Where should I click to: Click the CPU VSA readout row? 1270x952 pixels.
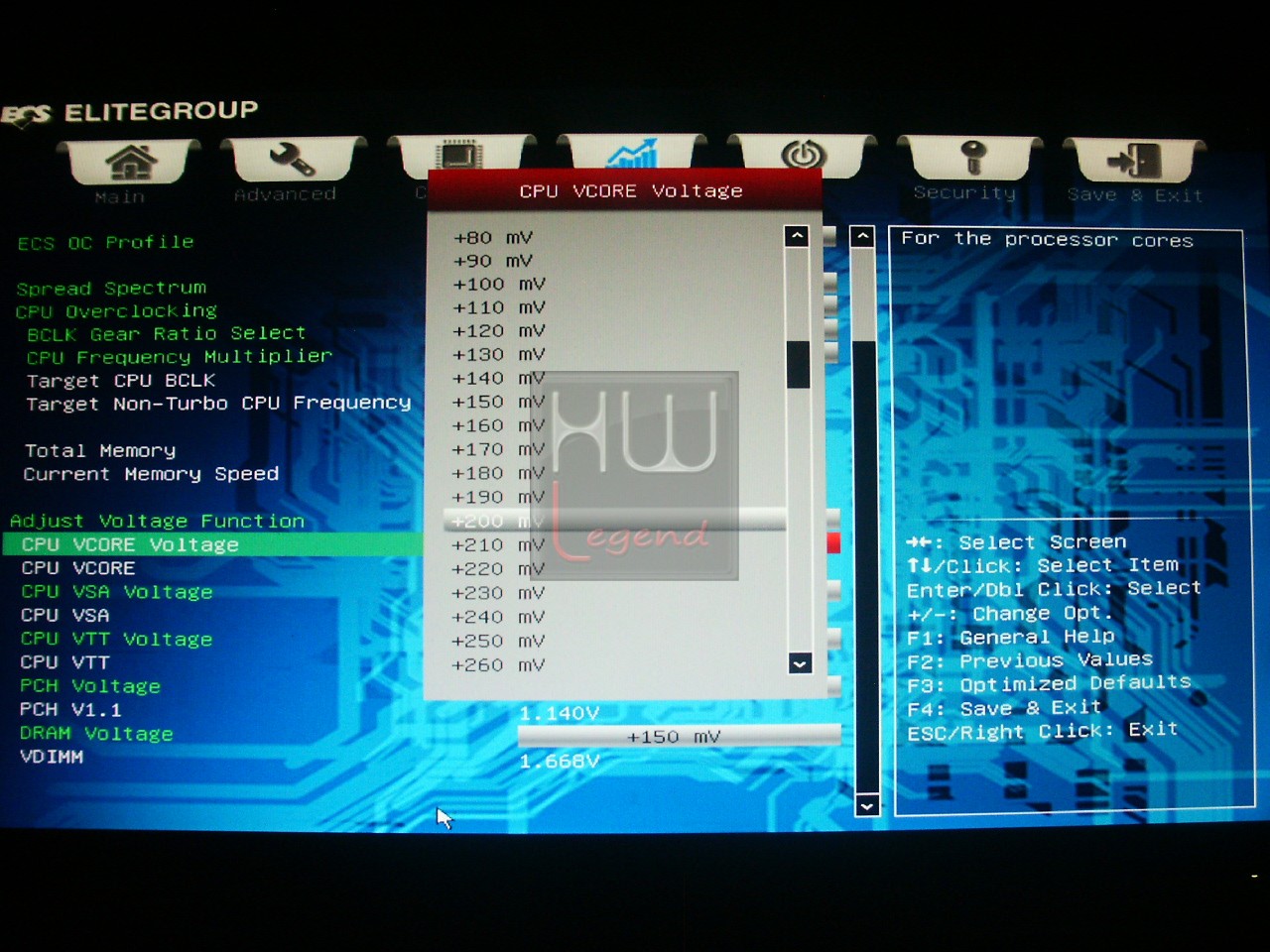[65, 615]
